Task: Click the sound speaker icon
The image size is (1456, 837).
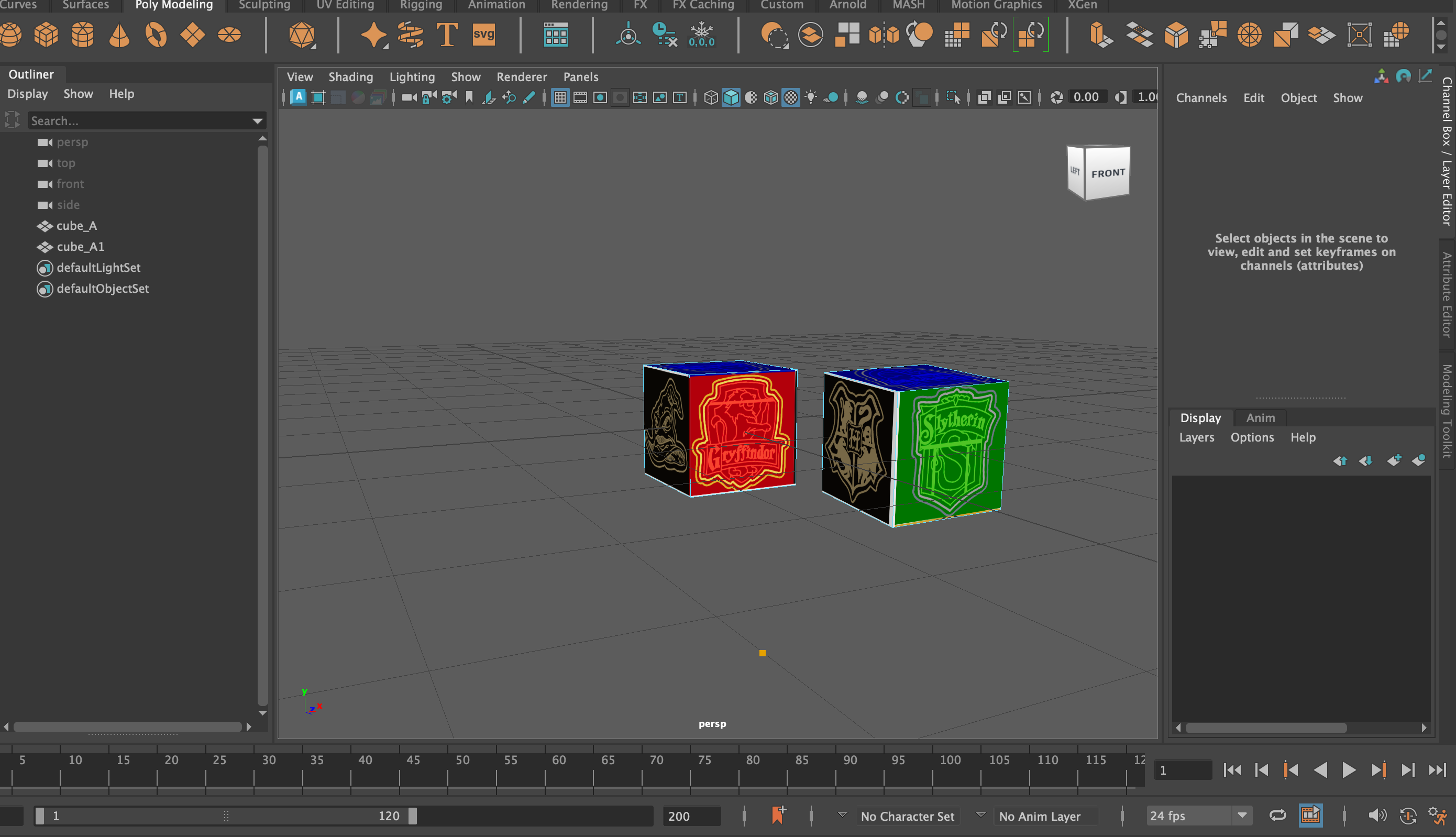Action: pyautogui.click(x=1377, y=815)
